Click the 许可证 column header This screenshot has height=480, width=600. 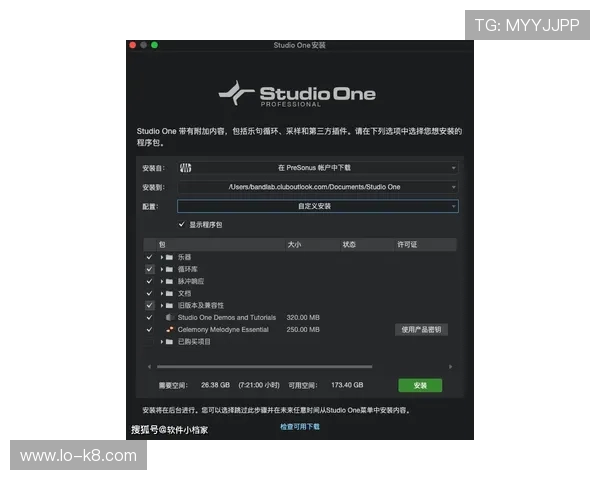pyautogui.click(x=426, y=245)
